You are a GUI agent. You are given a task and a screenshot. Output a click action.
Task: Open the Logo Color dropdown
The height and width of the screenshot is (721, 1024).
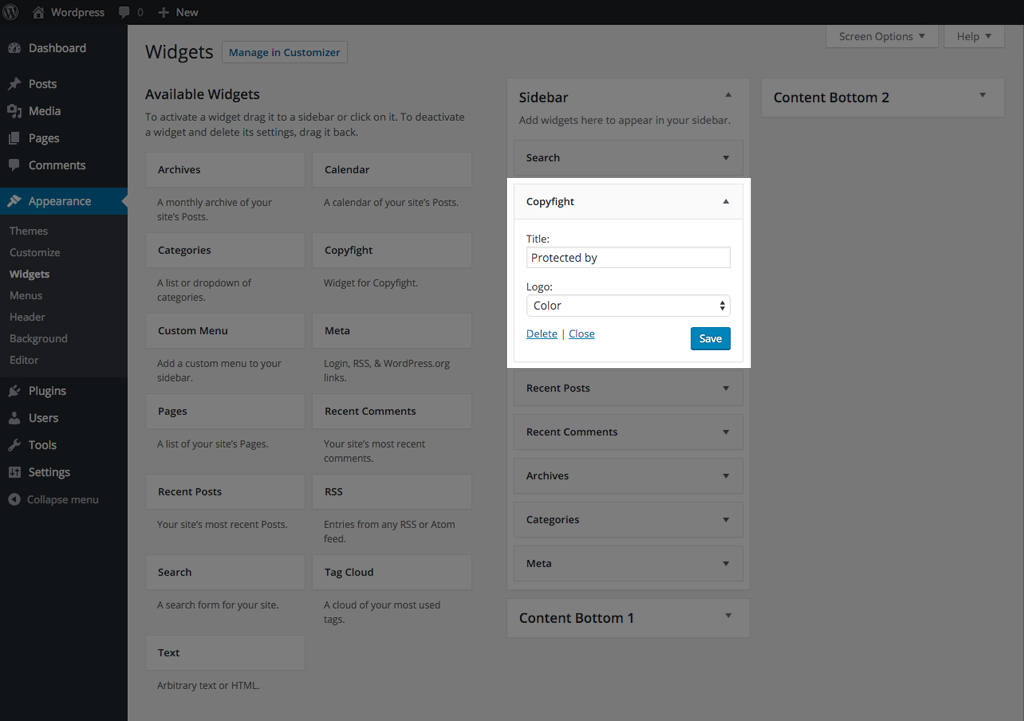tap(628, 305)
